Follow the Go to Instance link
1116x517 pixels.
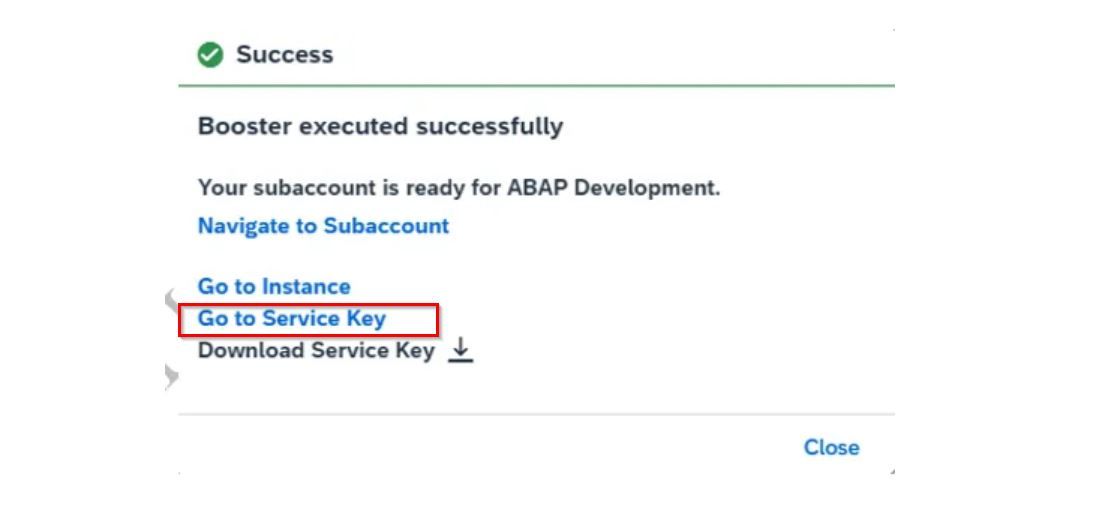click(x=274, y=286)
